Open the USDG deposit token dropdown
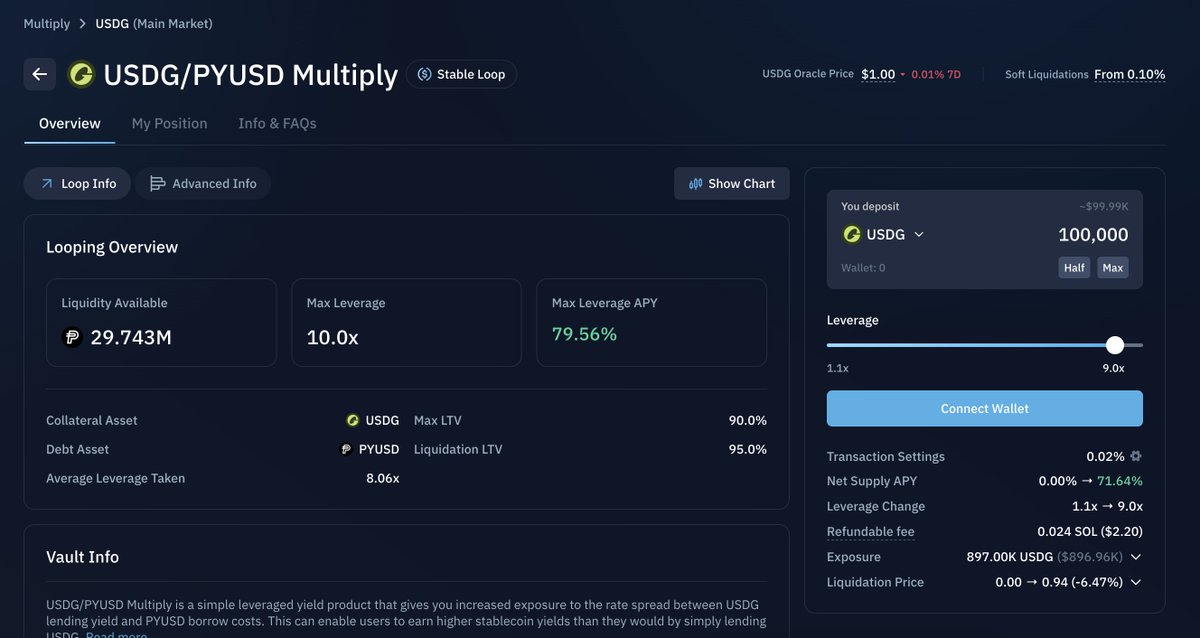Viewport: 1200px width, 638px height. coord(884,234)
